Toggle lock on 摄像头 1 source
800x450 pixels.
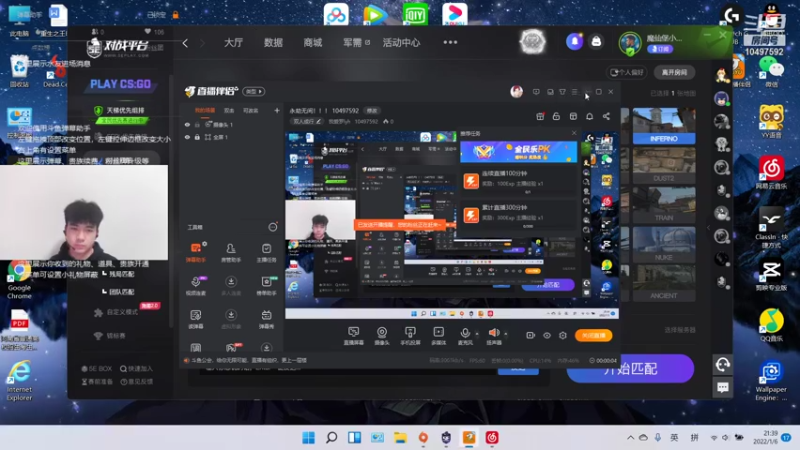[197, 124]
